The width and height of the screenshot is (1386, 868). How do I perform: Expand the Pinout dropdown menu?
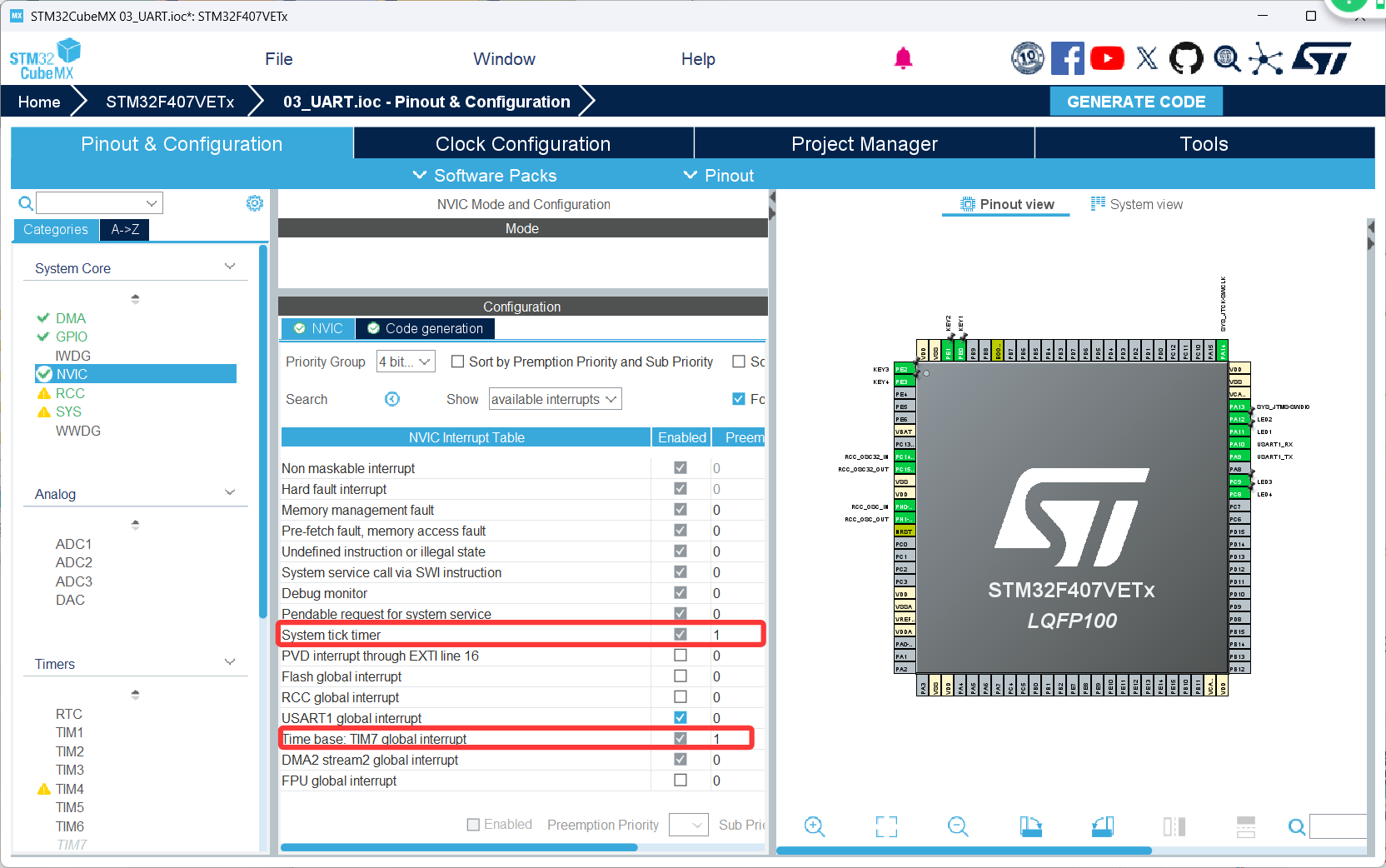[x=718, y=176]
